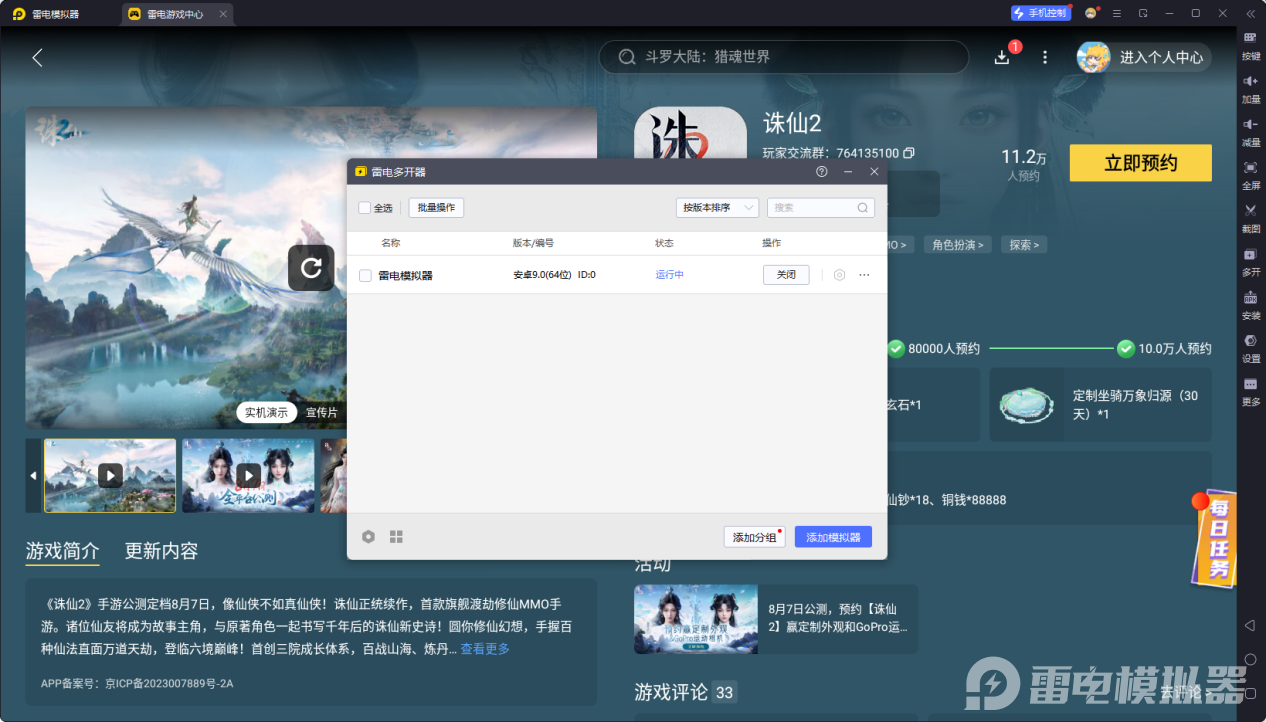1266x722 pixels.
Task: Choose 实机演示 video tab
Action: tap(266, 412)
